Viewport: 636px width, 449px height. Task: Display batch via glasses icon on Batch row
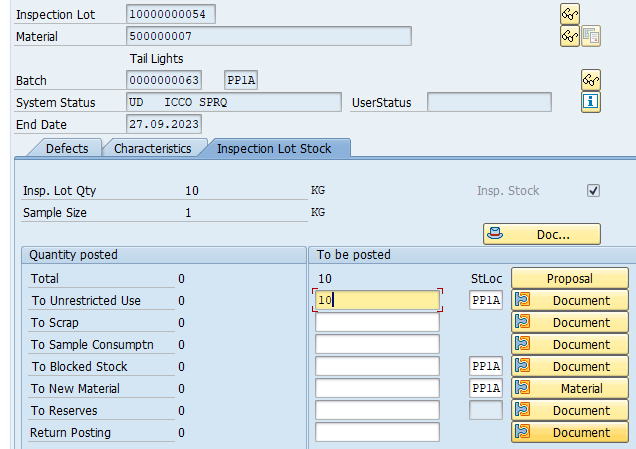point(591,79)
